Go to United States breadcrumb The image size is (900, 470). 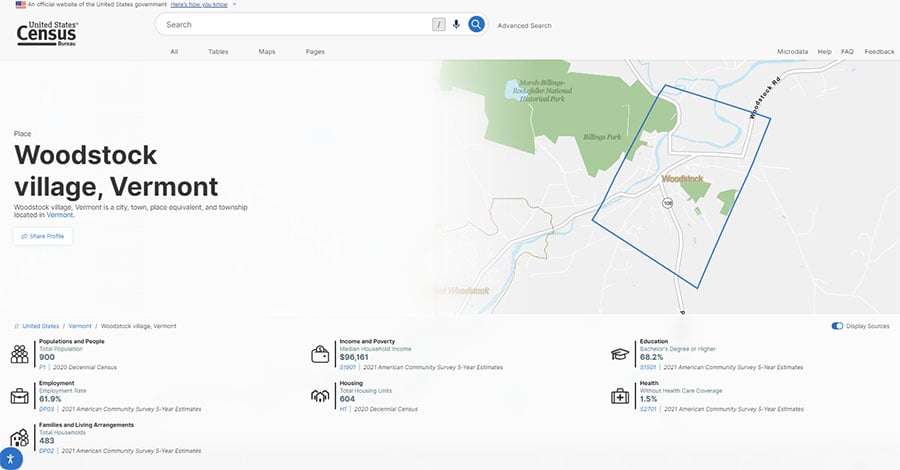tap(41, 326)
